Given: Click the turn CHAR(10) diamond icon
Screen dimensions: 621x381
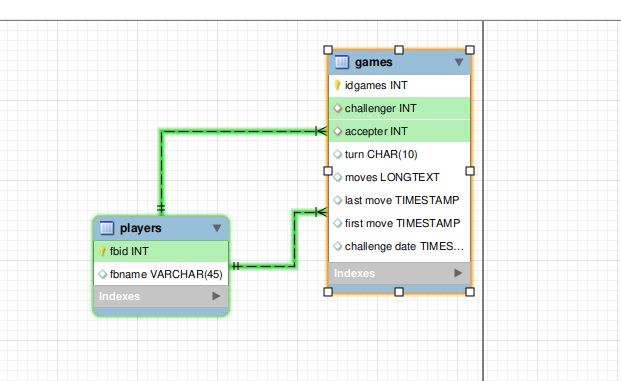Looking at the screenshot, I should [337, 154].
